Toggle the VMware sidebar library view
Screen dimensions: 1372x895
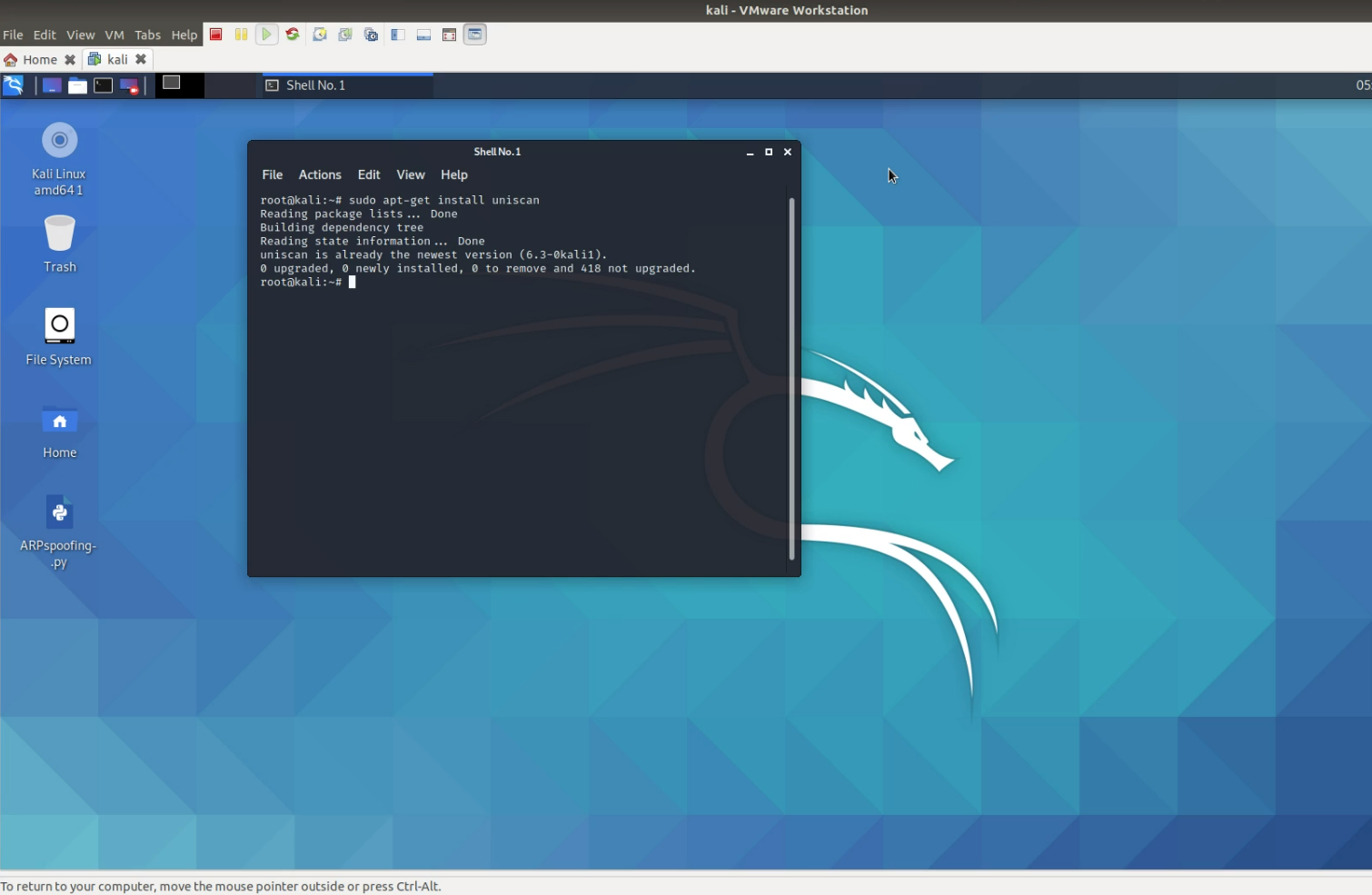(398, 35)
